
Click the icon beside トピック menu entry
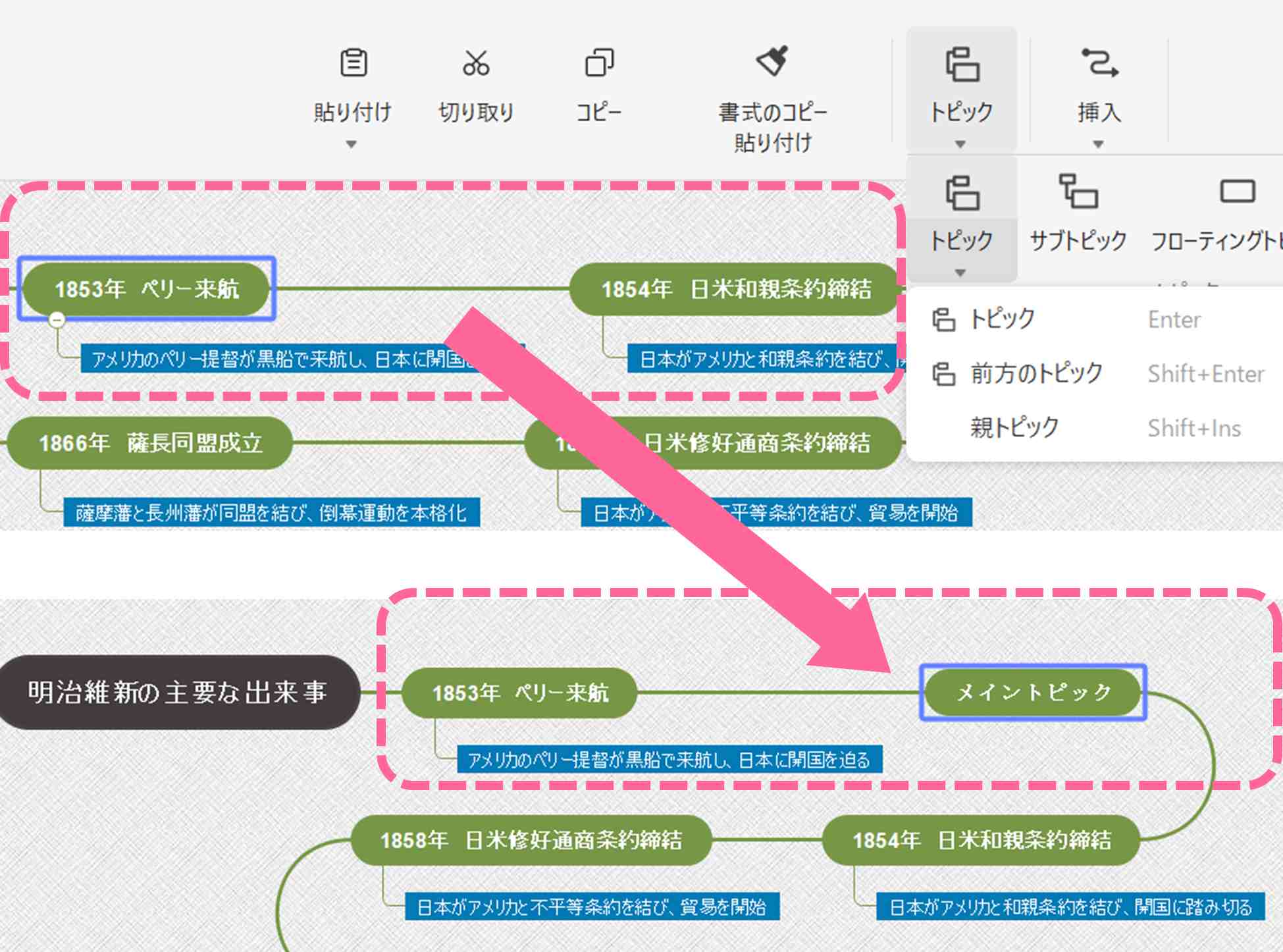(943, 320)
